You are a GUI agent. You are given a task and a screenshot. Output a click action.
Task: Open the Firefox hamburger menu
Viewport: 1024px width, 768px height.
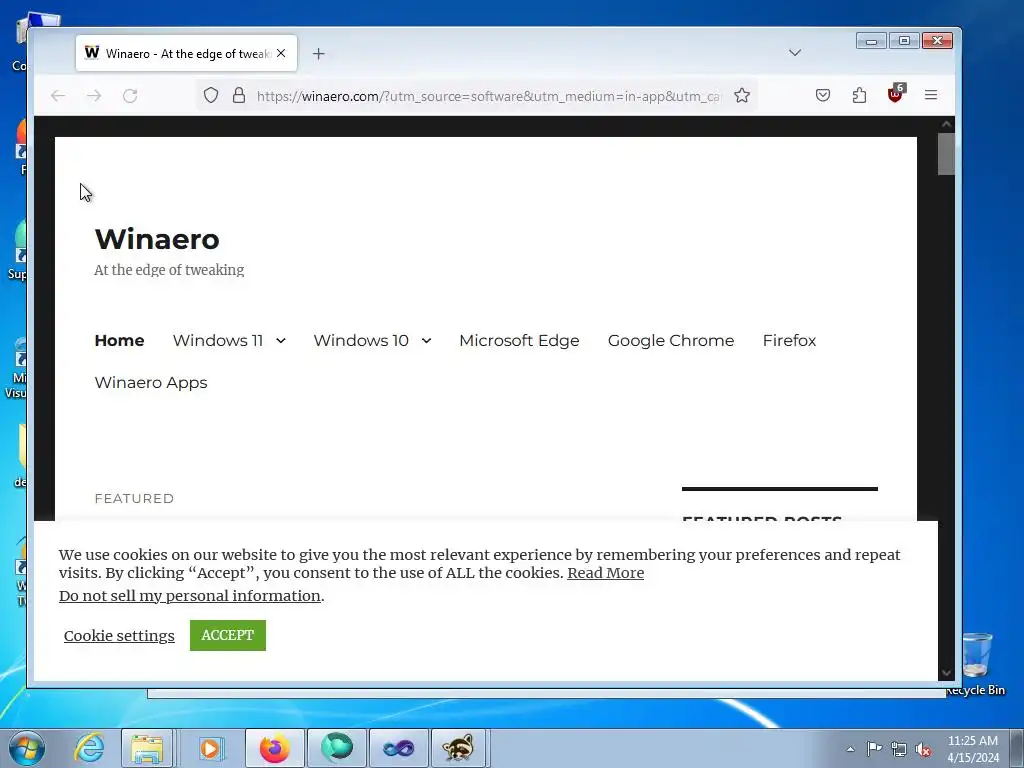click(x=931, y=95)
